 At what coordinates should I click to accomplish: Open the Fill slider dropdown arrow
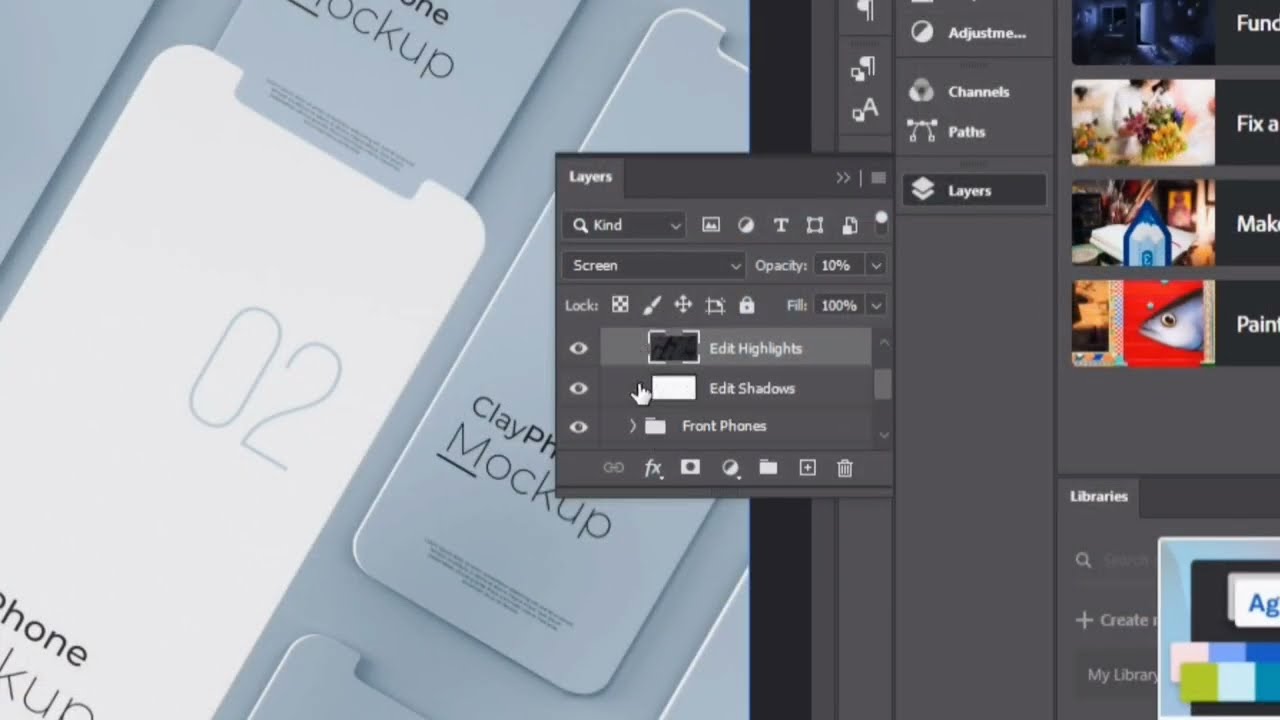(x=876, y=305)
